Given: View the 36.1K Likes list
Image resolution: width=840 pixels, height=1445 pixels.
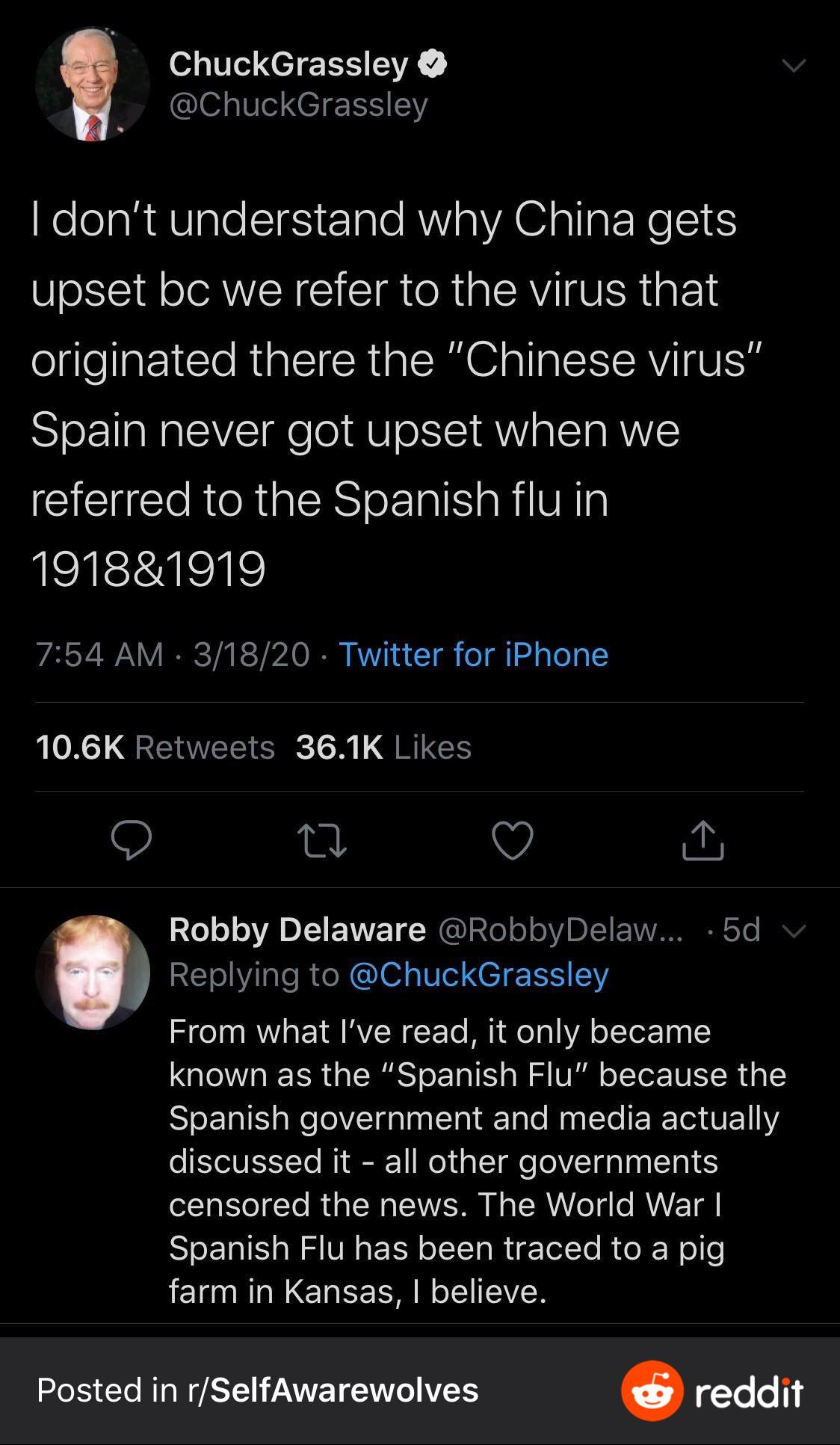Looking at the screenshot, I should [383, 747].
